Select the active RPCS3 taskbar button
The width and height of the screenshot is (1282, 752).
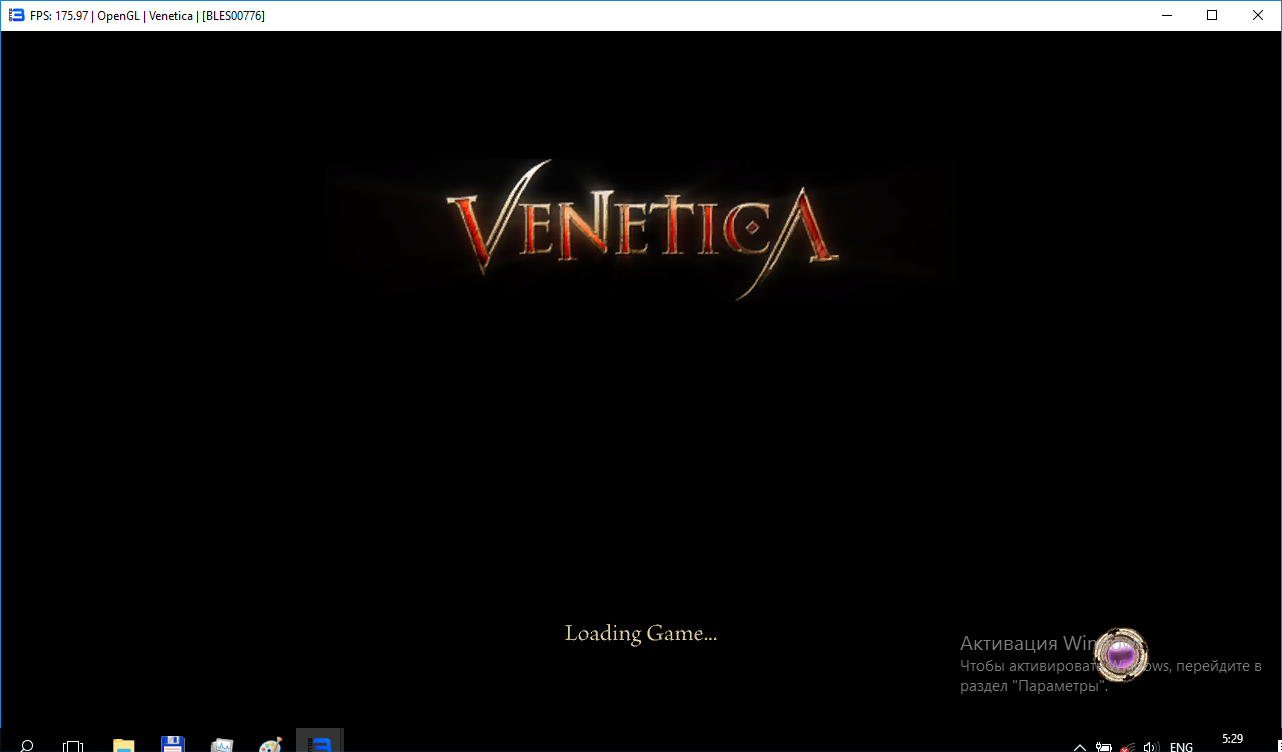tap(319, 743)
